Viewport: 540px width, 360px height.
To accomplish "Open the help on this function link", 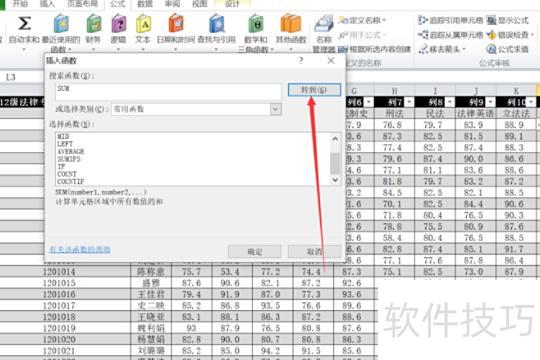I will [x=80, y=249].
